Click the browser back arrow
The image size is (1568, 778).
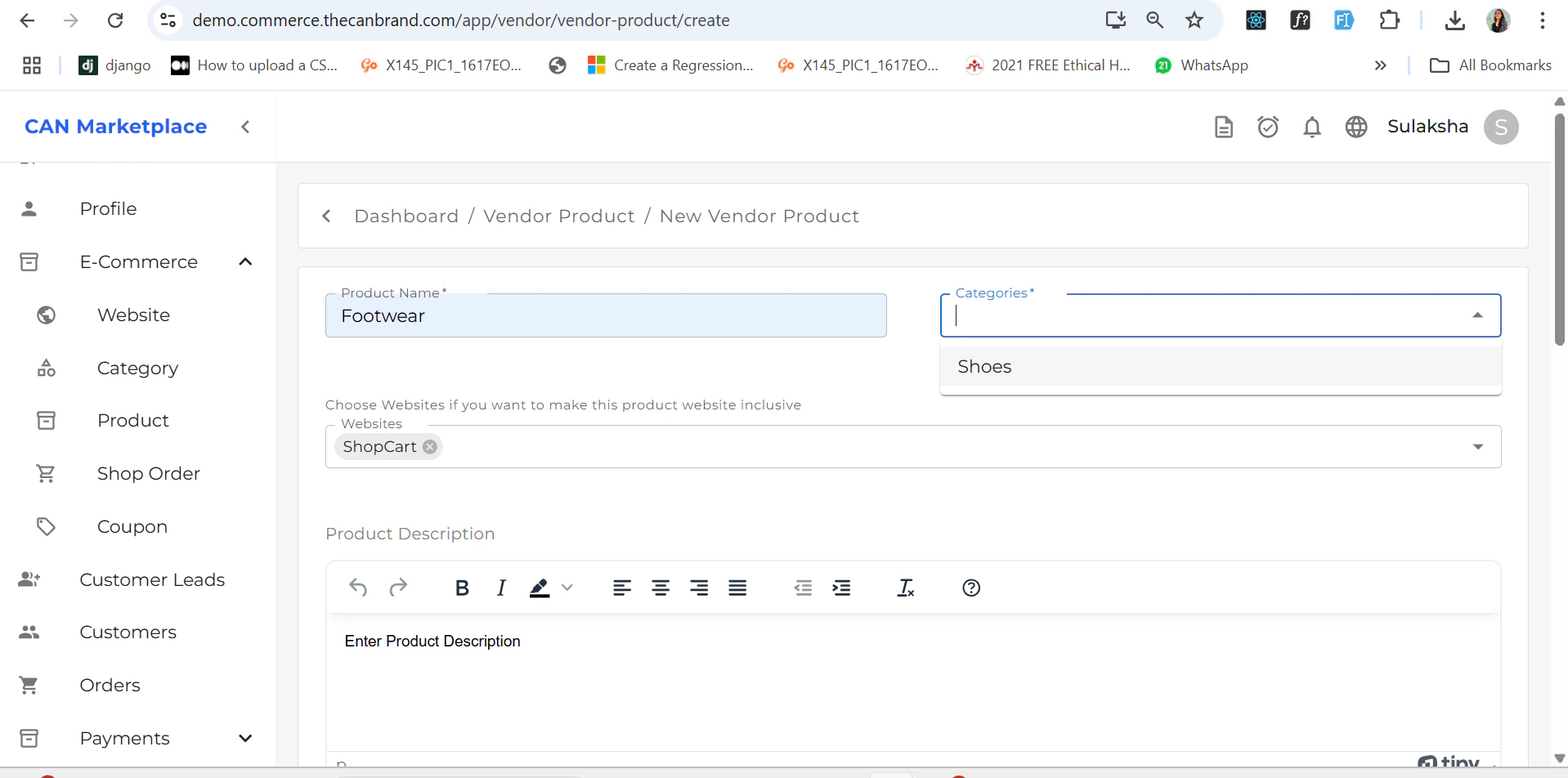click(x=27, y=20)
